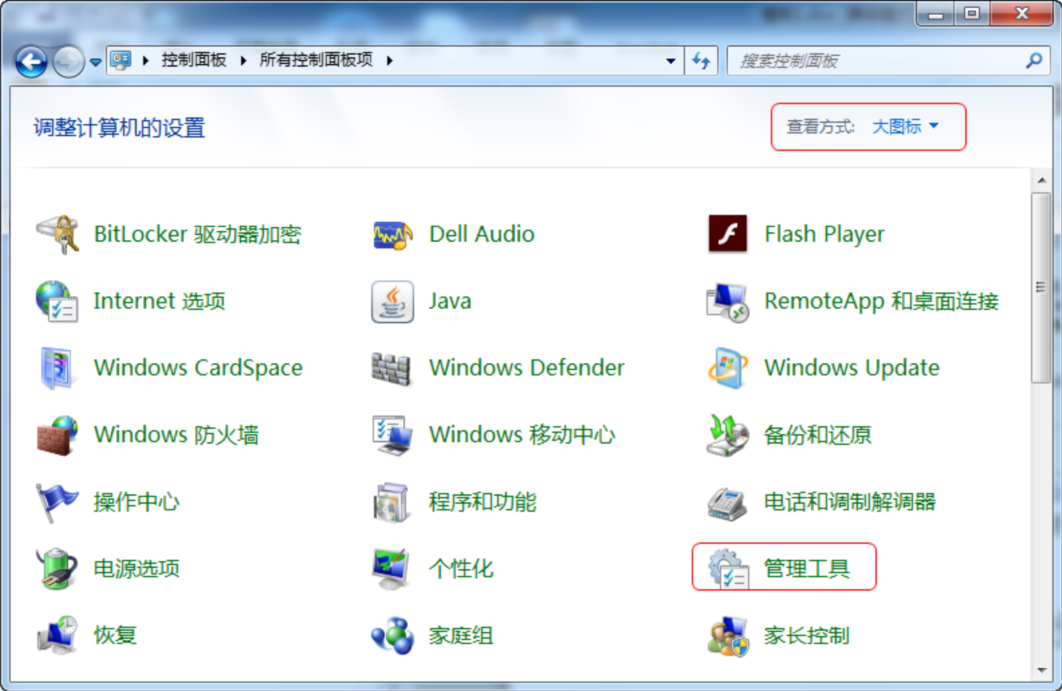Image resolution: width=1062 pixels, height=691 pixels.
Task: Click the Dell Audio icon
Action: click(393, 235)
